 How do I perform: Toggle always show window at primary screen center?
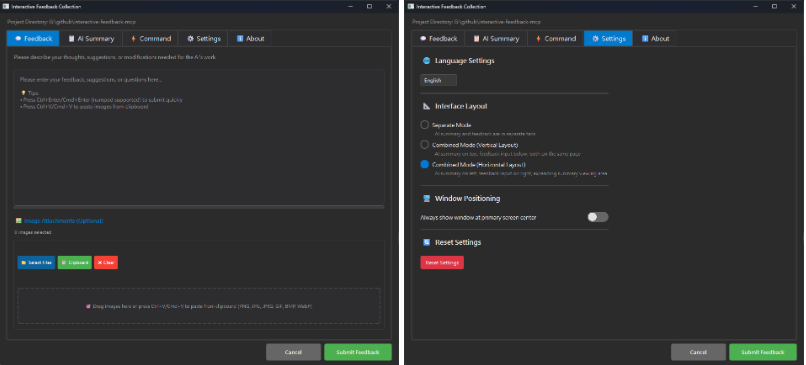point(598,217)
